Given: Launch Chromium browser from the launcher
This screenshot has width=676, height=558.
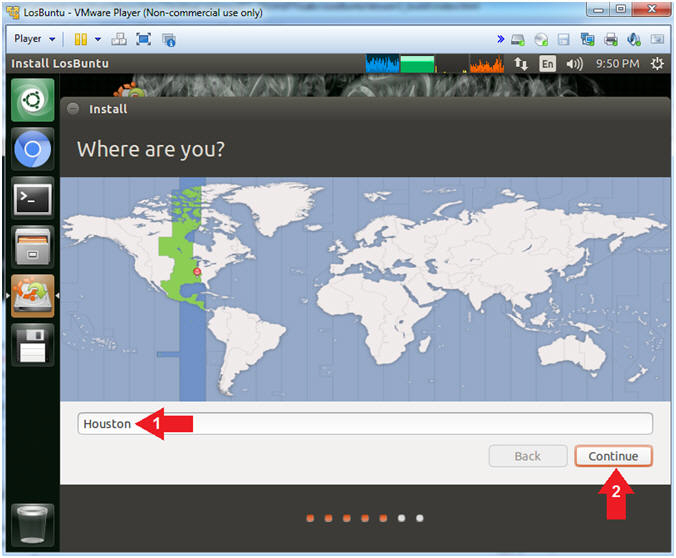Looking at the screenshot, I should [33, 149].
